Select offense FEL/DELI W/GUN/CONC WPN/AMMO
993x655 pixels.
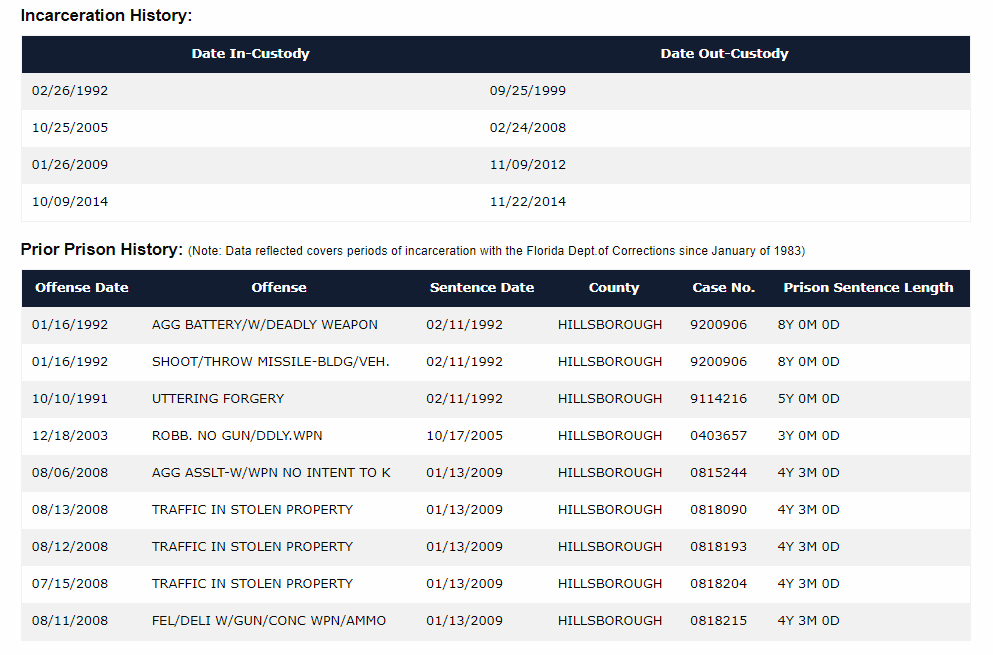click(x=269, y=621)
